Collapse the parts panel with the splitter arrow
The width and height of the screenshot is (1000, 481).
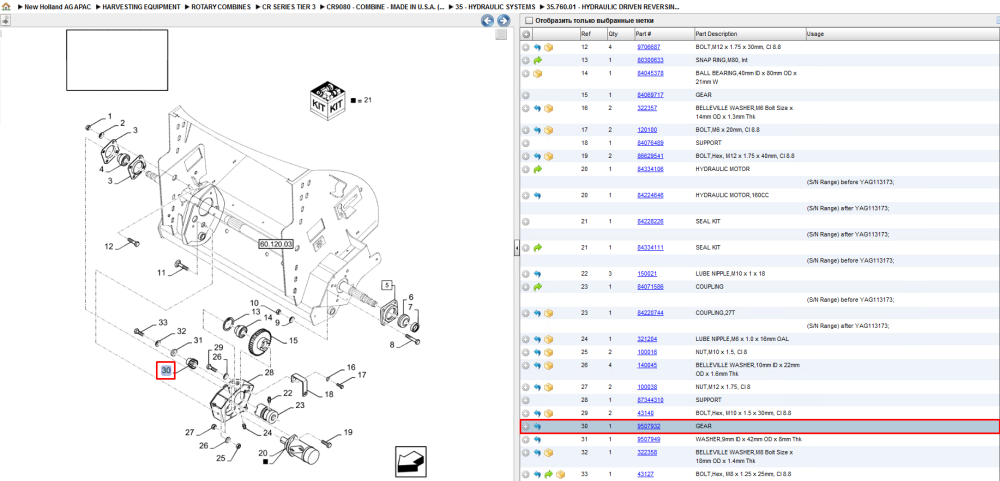[x=517, y=248]
